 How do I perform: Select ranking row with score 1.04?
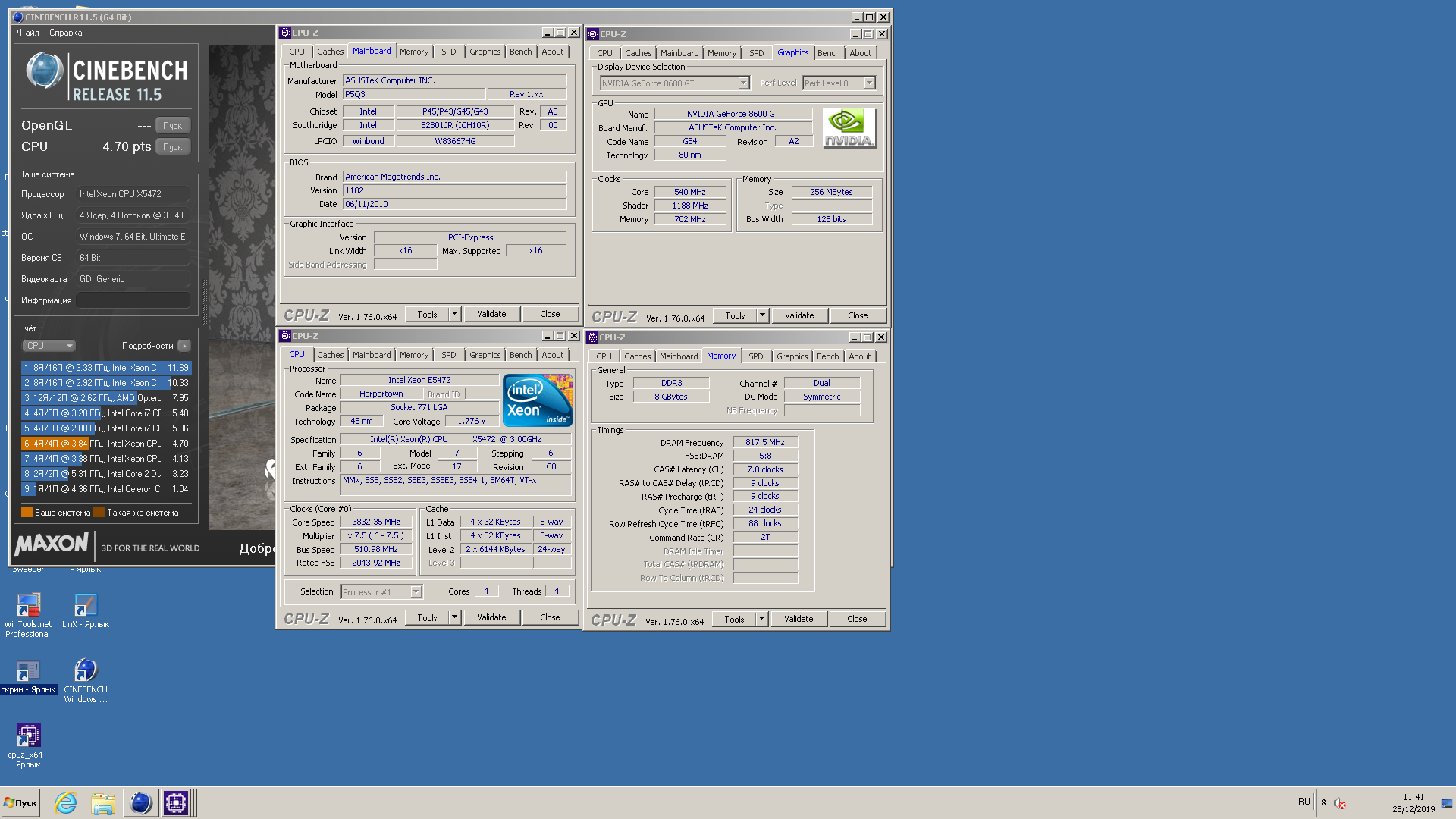click(x=106, y=489)
